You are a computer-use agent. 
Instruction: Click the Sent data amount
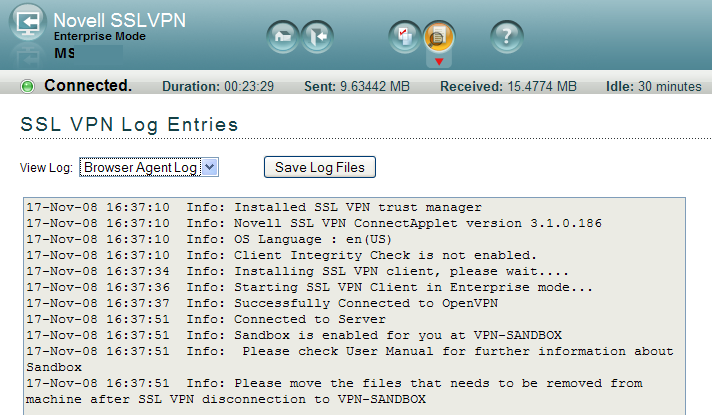tap(372, 87)
